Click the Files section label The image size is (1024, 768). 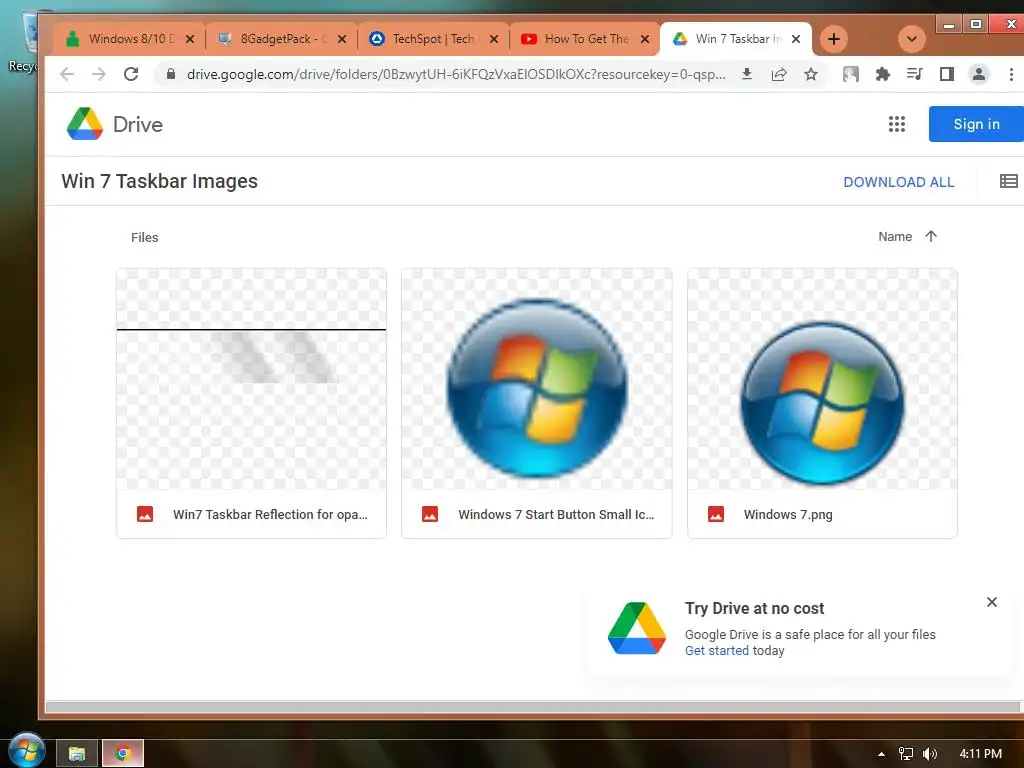click(144, 237)
